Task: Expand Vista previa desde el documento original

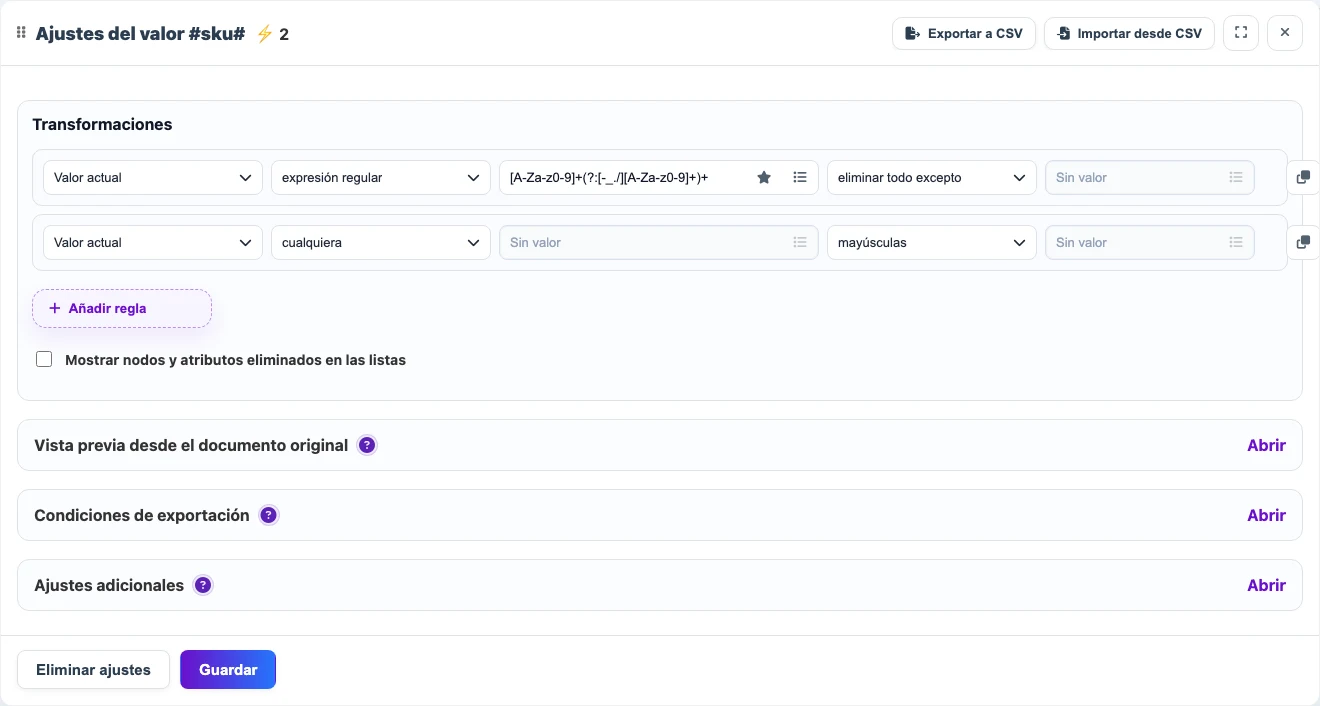Action: (x=1266, y=445)
